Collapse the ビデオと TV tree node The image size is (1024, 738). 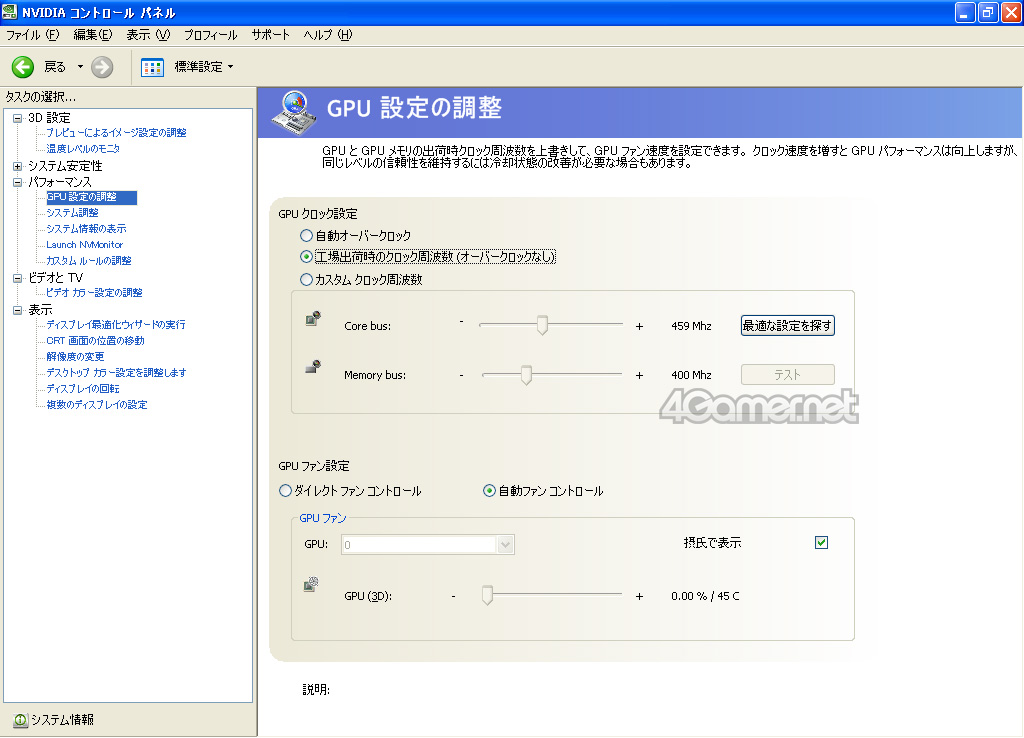18,278
